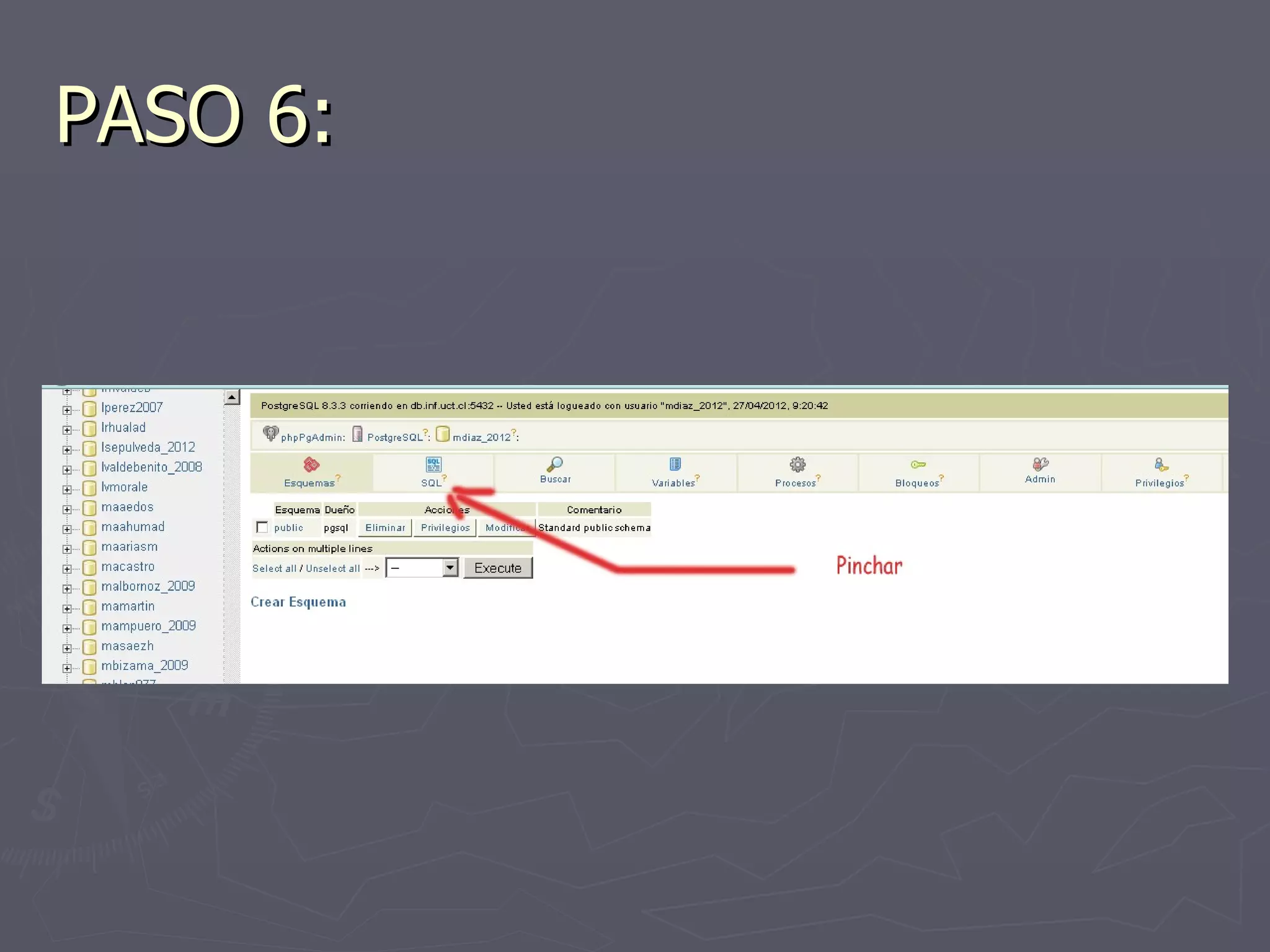Expand the lperez2007 database node
1270x952 pixels.
pyautogui.click(x=66, y=410)
